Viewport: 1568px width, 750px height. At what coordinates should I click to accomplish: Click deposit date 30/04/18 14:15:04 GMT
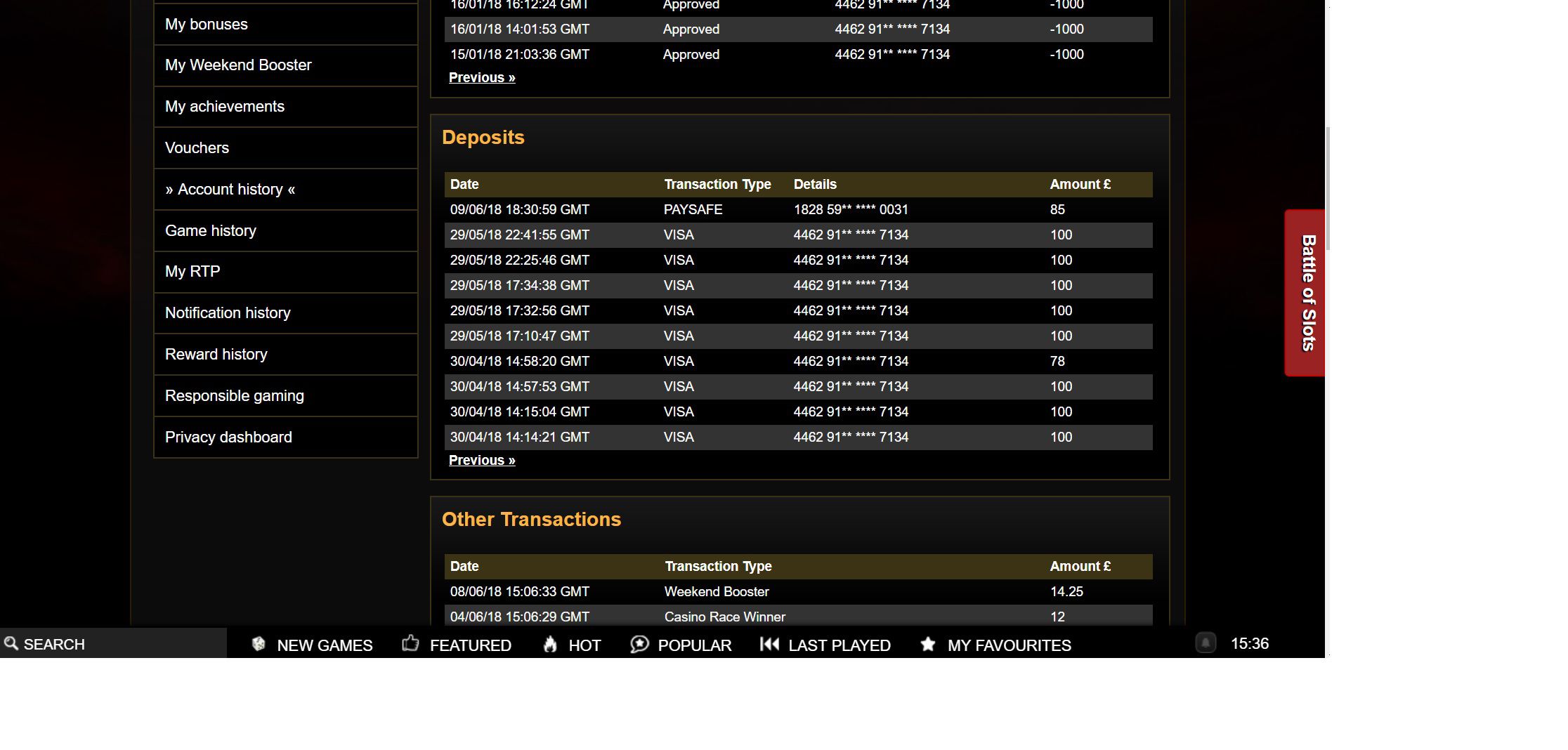click(x=520, y=412)
